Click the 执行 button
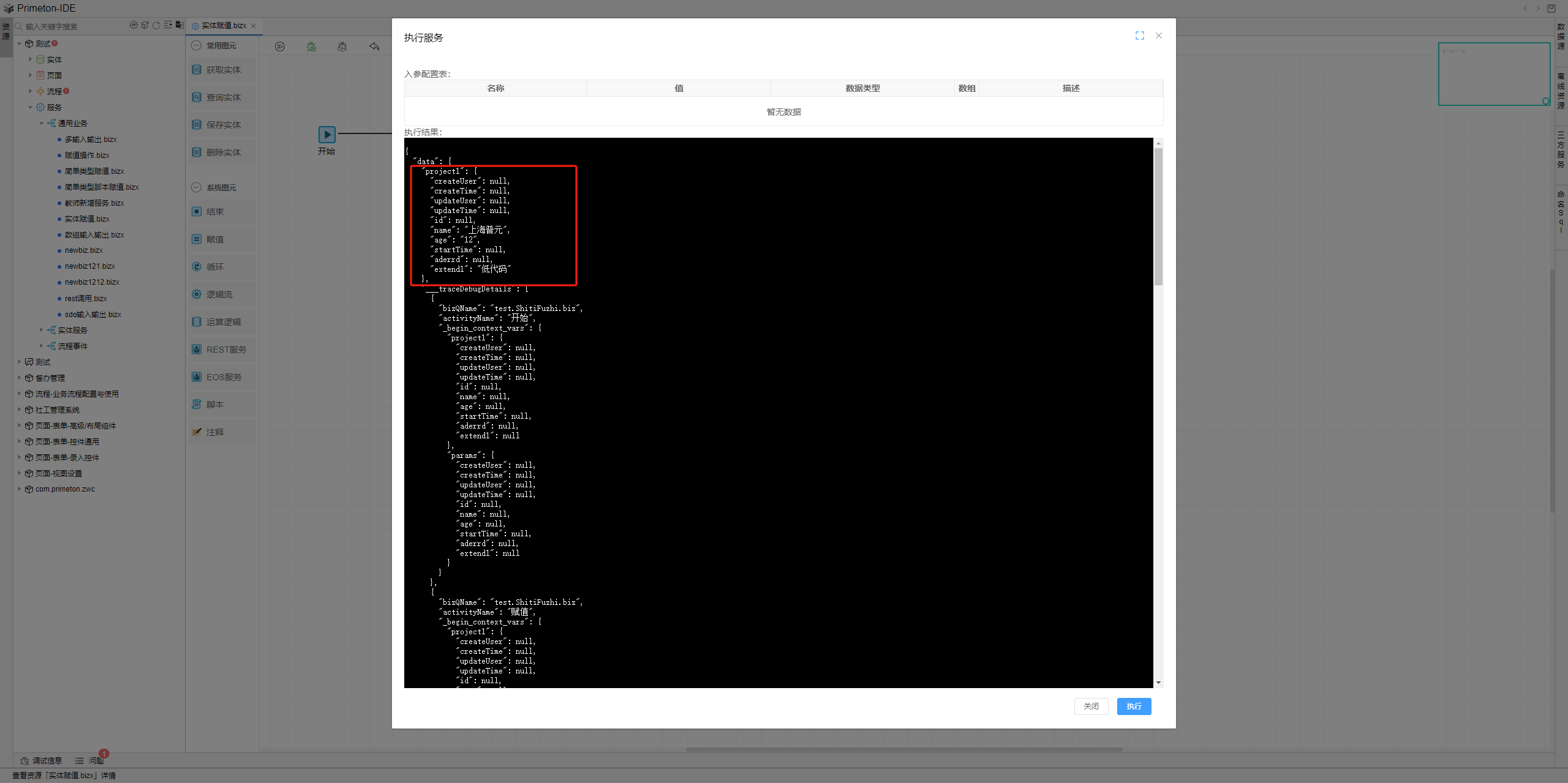This screenshot has width=1568, height=783. (x=1134, y=706)
